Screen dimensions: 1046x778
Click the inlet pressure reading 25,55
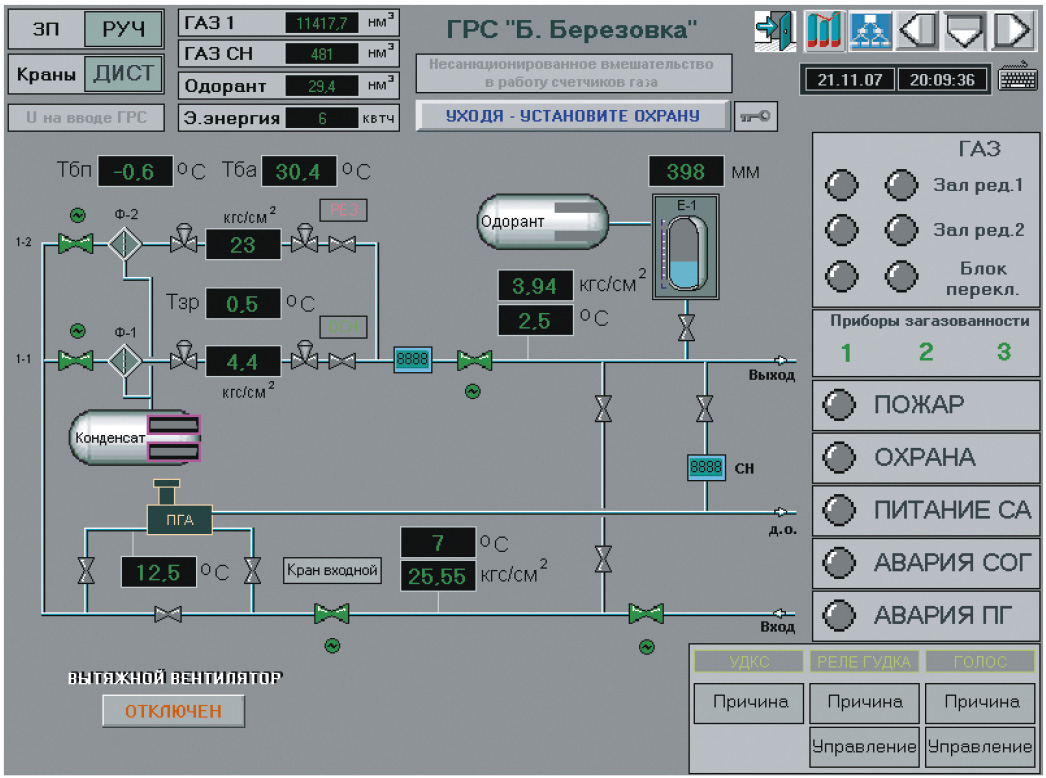[438, 576]
